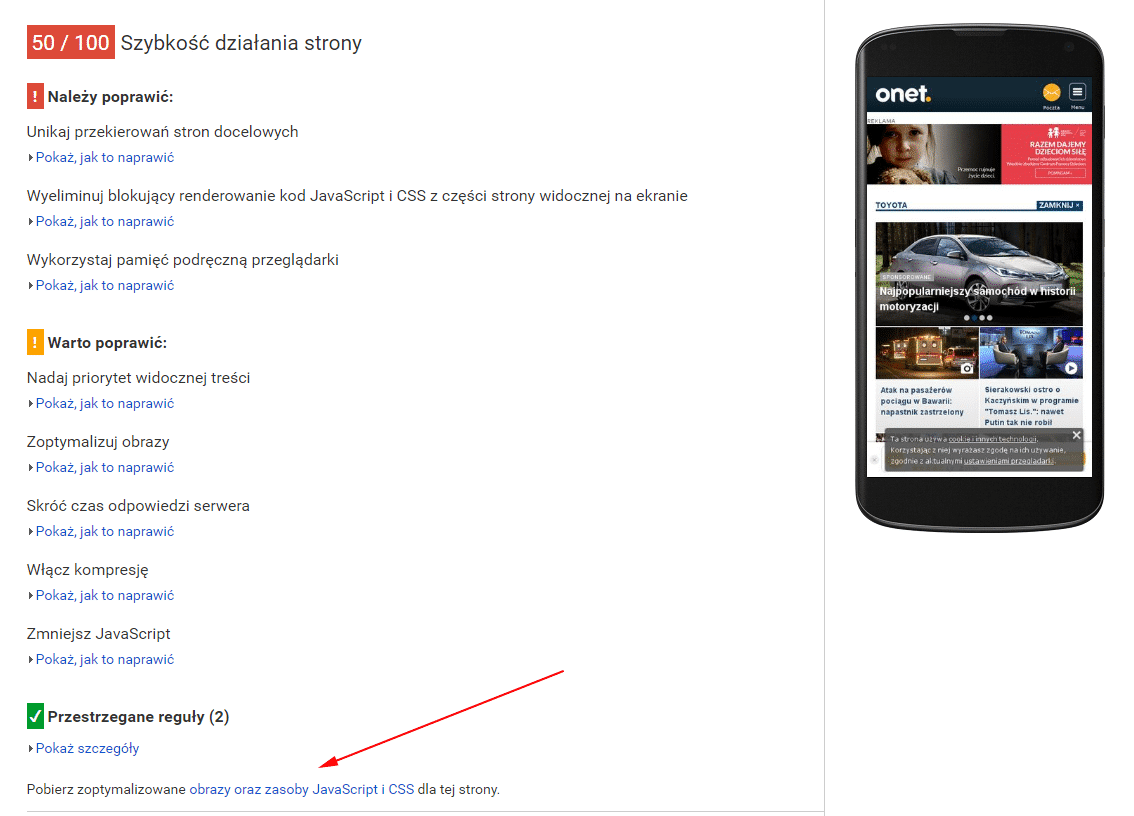Viewport: 1134px width, 816px height.
Task: Click the play icon on the Tomasz Lis thumbnail
Action: [1071, 368]
